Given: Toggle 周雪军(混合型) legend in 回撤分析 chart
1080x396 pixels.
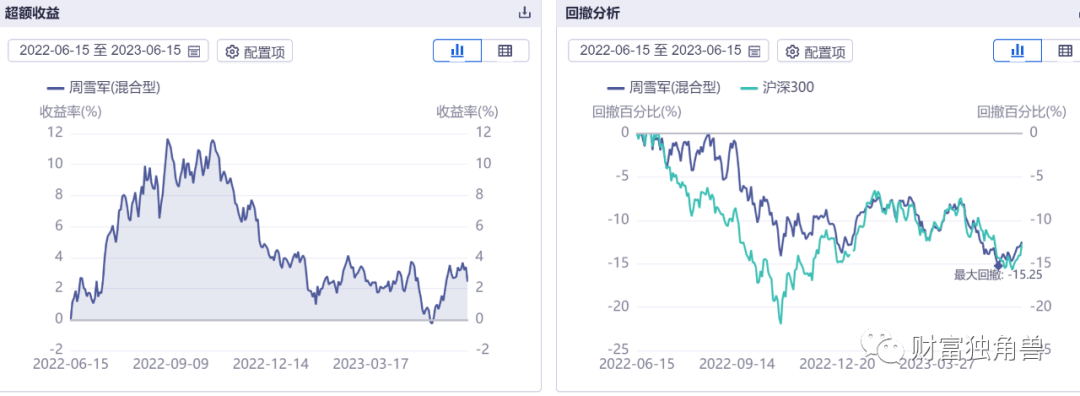Looking at the screenshot, I should coord(664,87).
